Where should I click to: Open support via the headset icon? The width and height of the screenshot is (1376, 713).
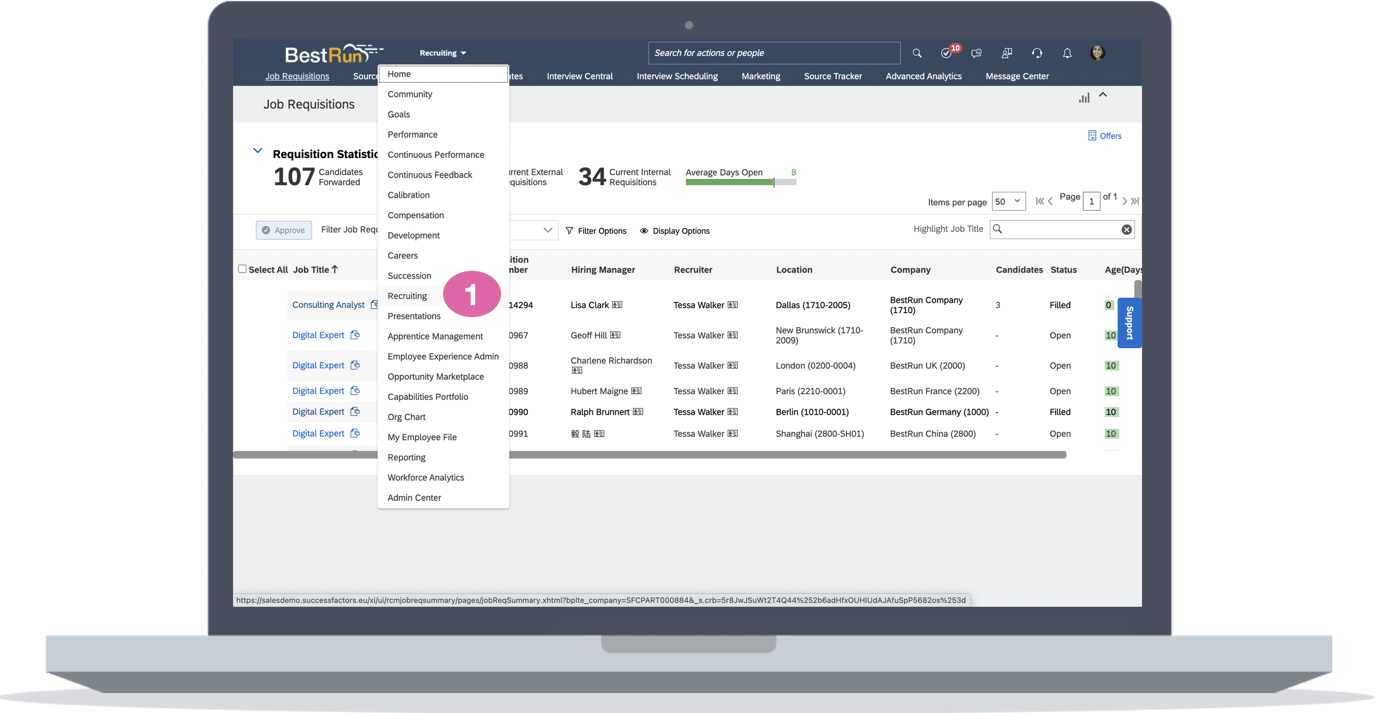pos(1037,53)
